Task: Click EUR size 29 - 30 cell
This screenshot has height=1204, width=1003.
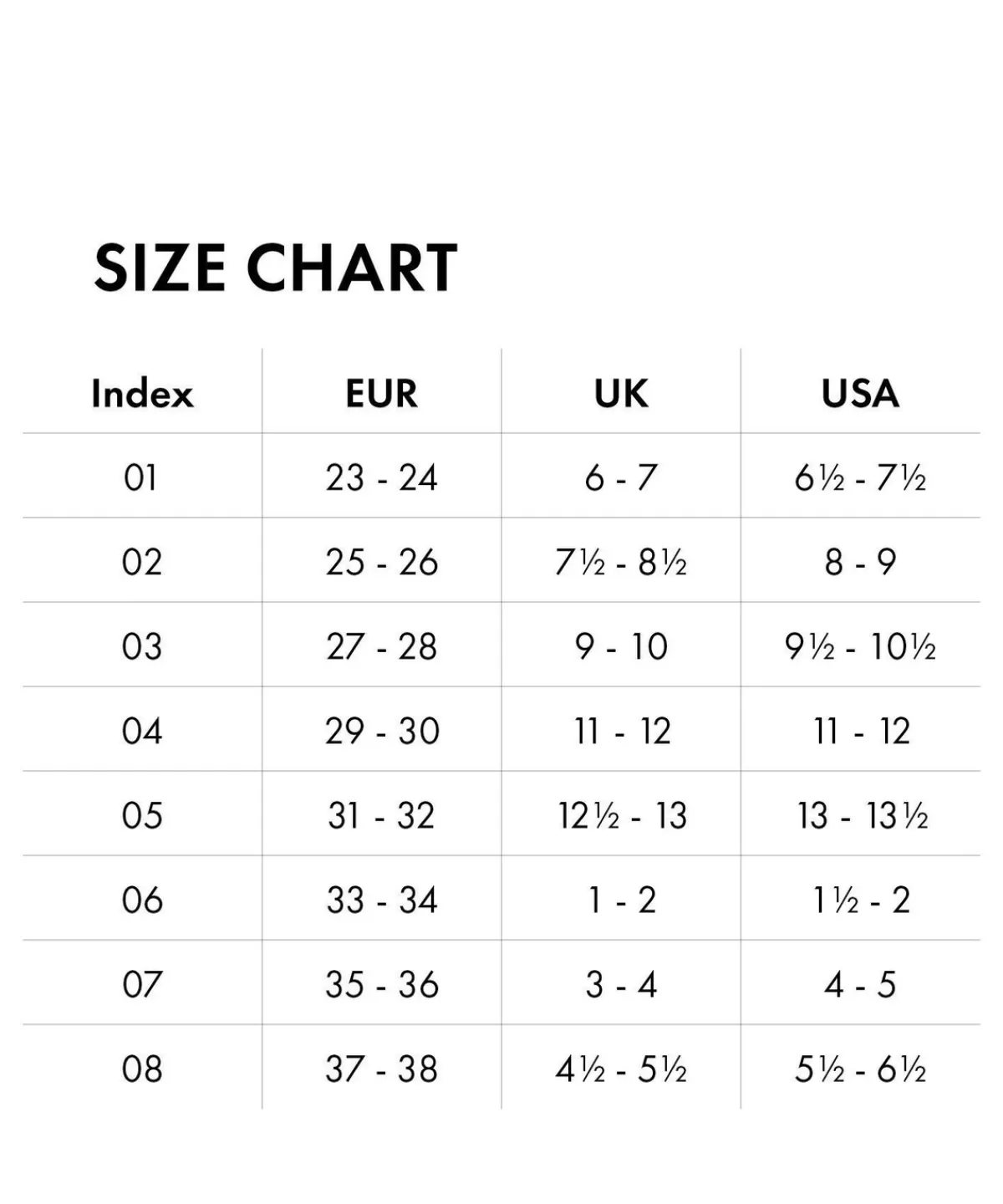Action: click(382, 731)
